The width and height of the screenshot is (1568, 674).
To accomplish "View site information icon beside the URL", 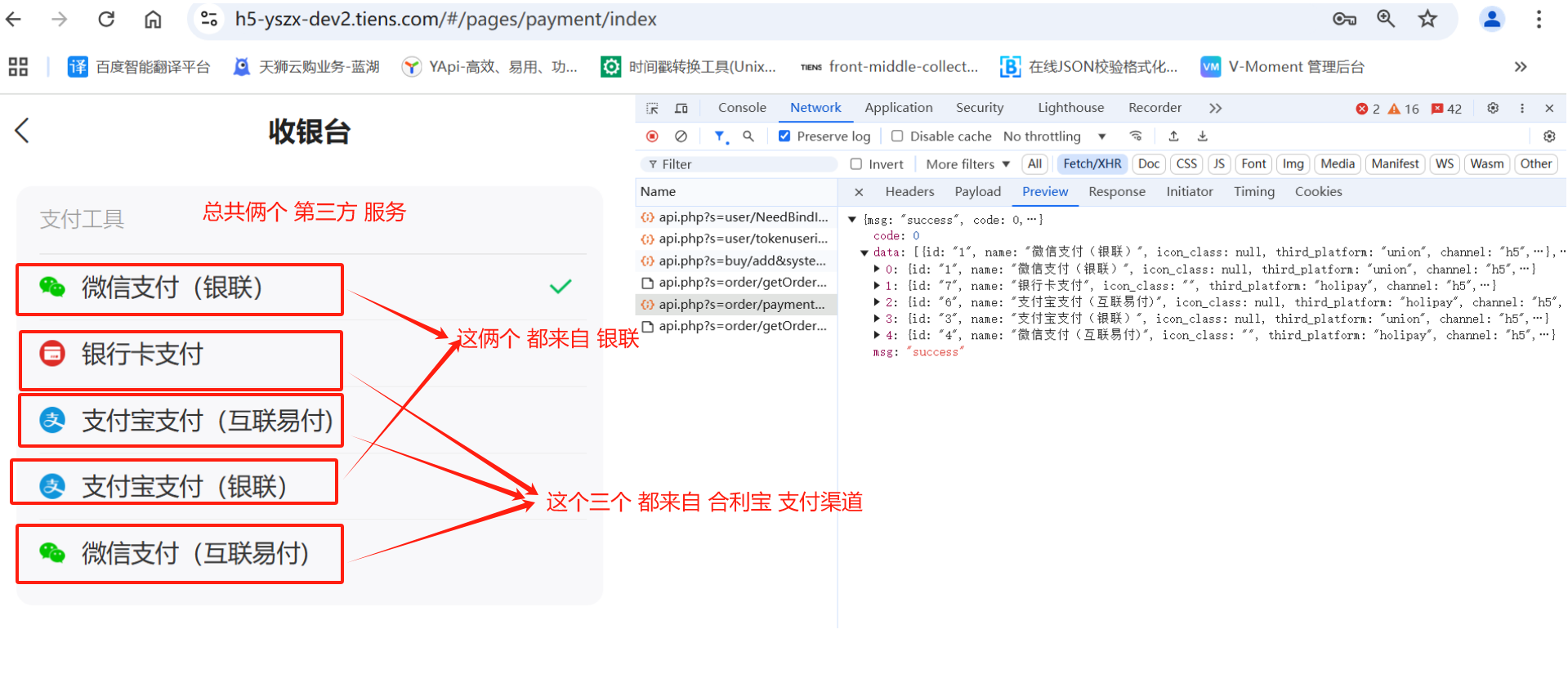I will point(209,19).
